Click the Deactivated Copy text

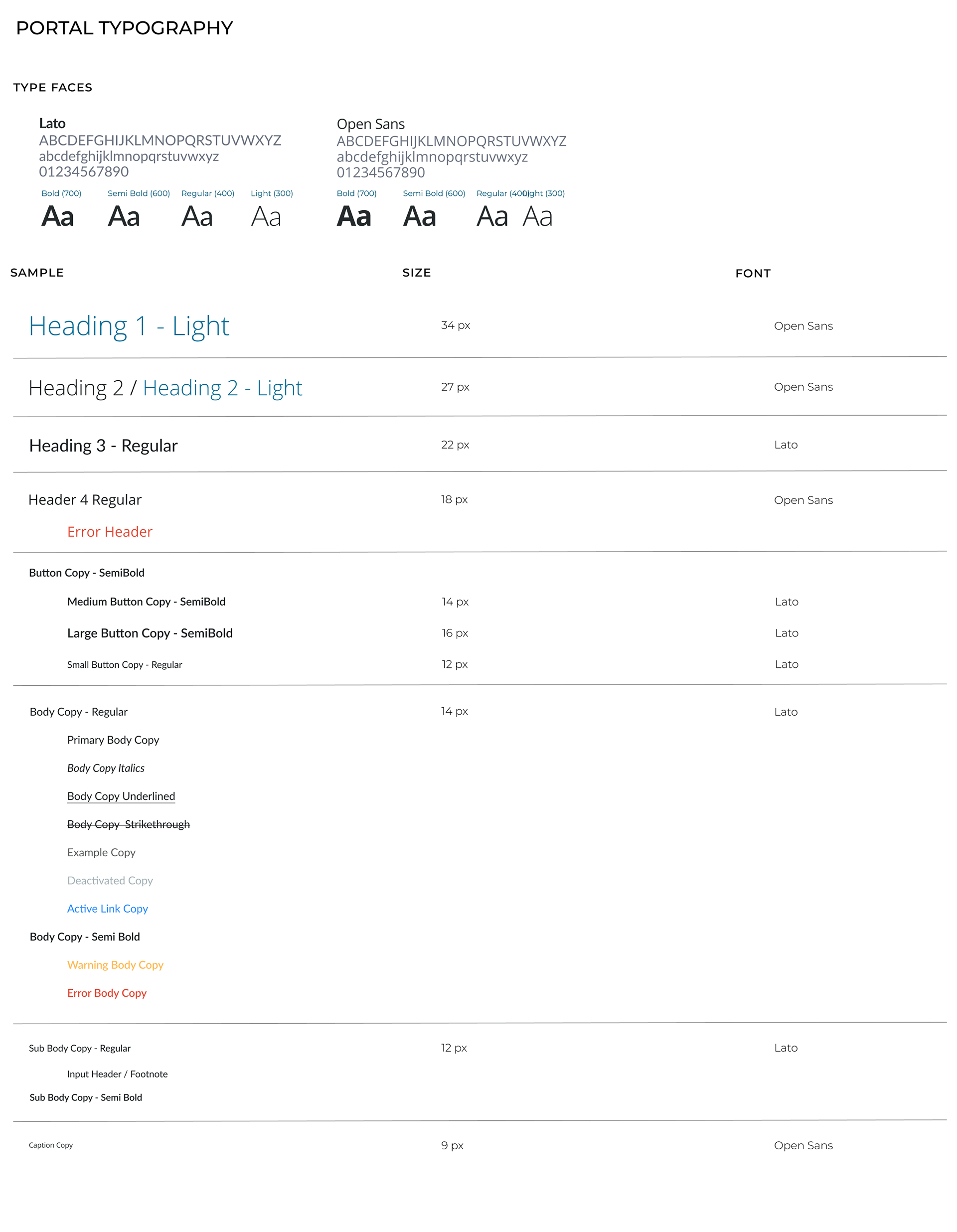pos(110,881)
